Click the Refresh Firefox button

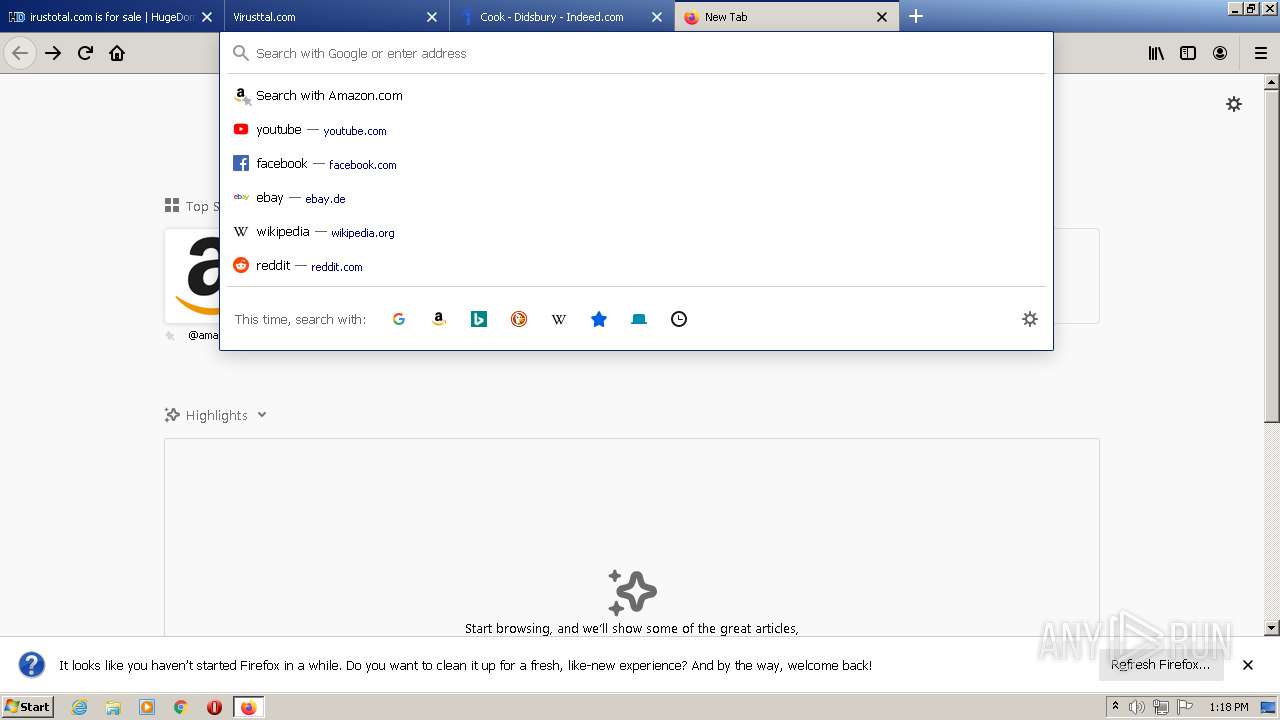point(1161,665)
